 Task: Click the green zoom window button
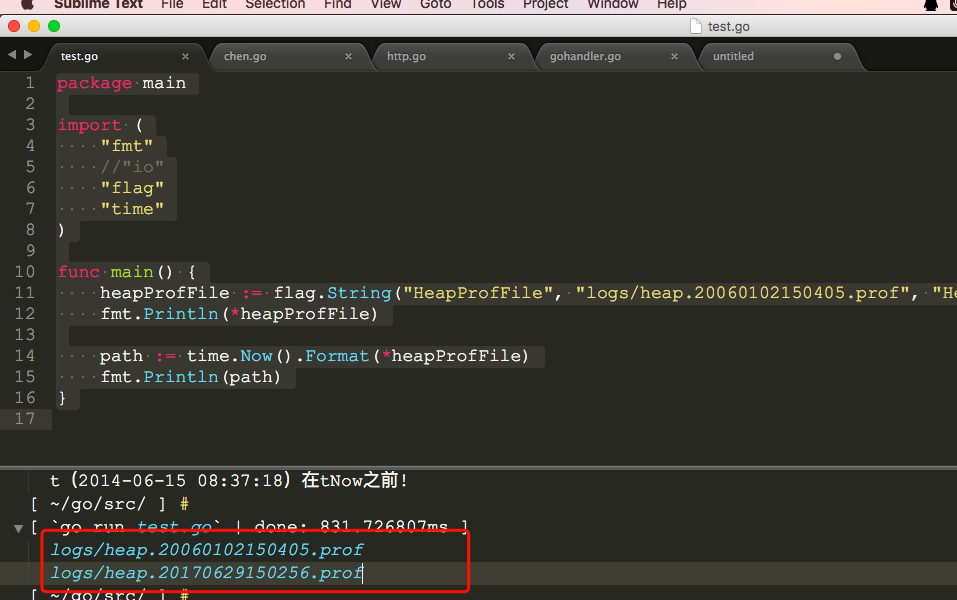pyautogui.click(x=54, y=26)
